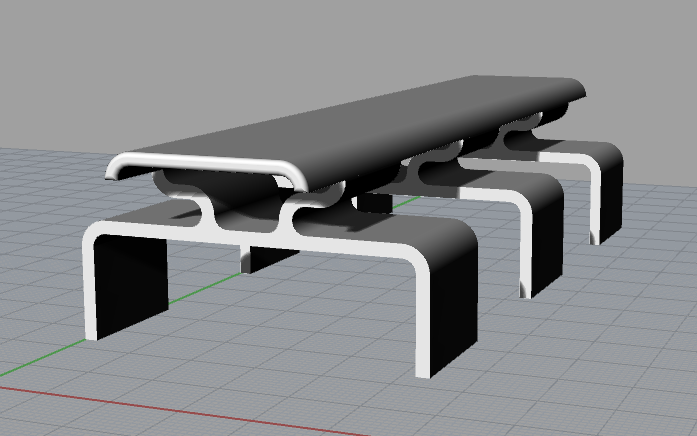Click the small dark block under seat center

point(372,203)
